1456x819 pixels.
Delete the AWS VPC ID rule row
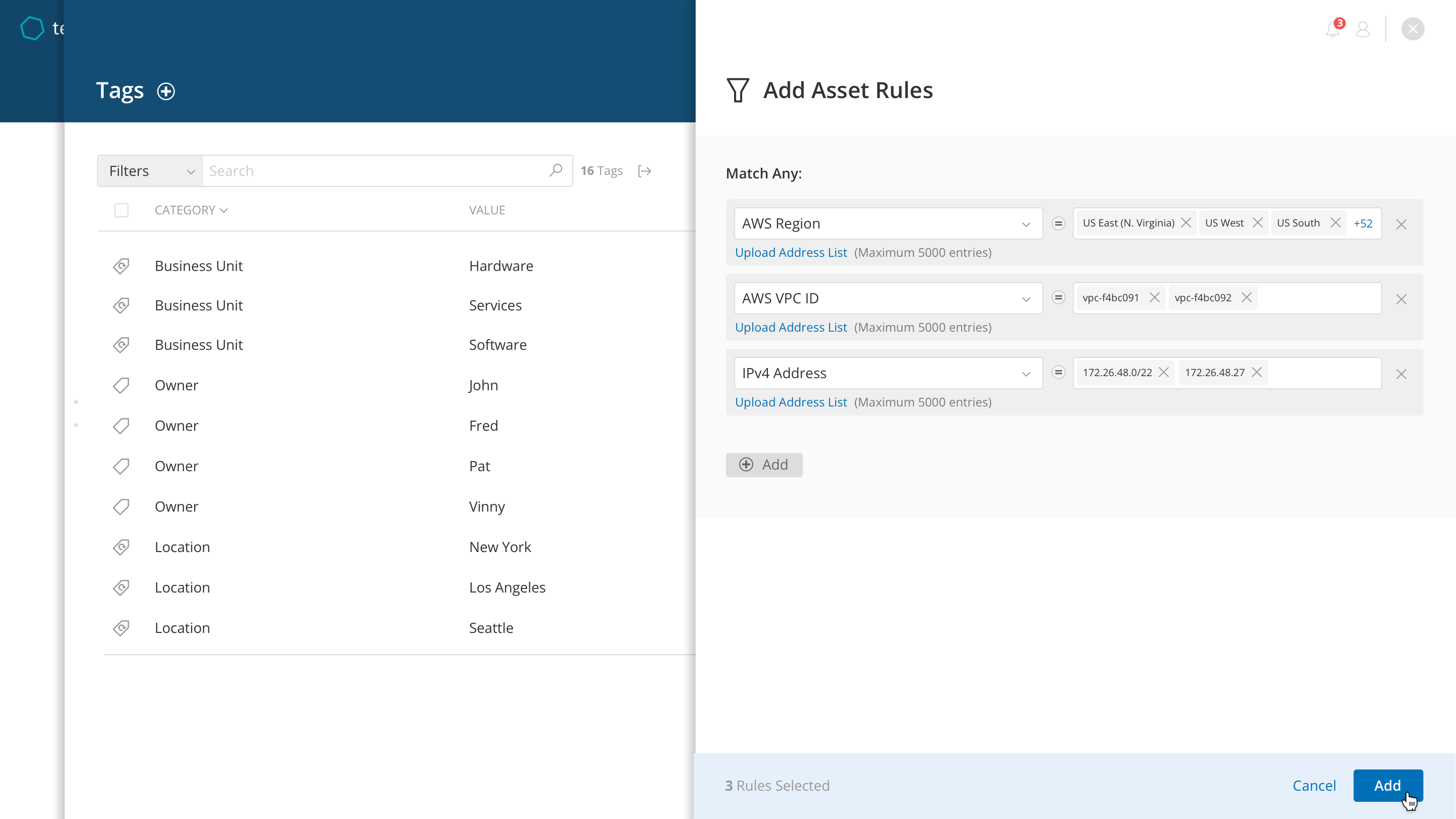coord(1401,299)
